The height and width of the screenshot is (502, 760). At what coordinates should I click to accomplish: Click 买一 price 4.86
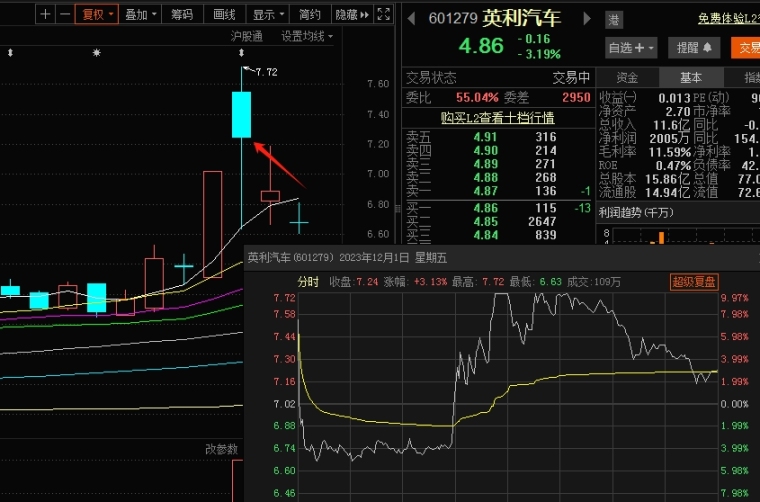point(485,208)
